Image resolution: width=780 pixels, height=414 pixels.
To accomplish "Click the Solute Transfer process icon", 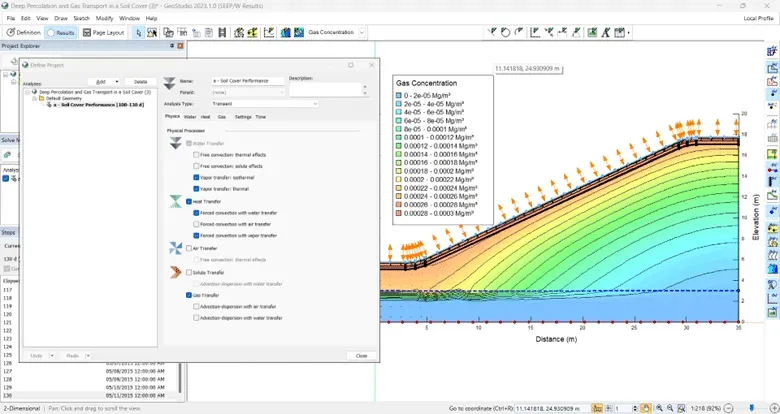I will pos(176,272).
